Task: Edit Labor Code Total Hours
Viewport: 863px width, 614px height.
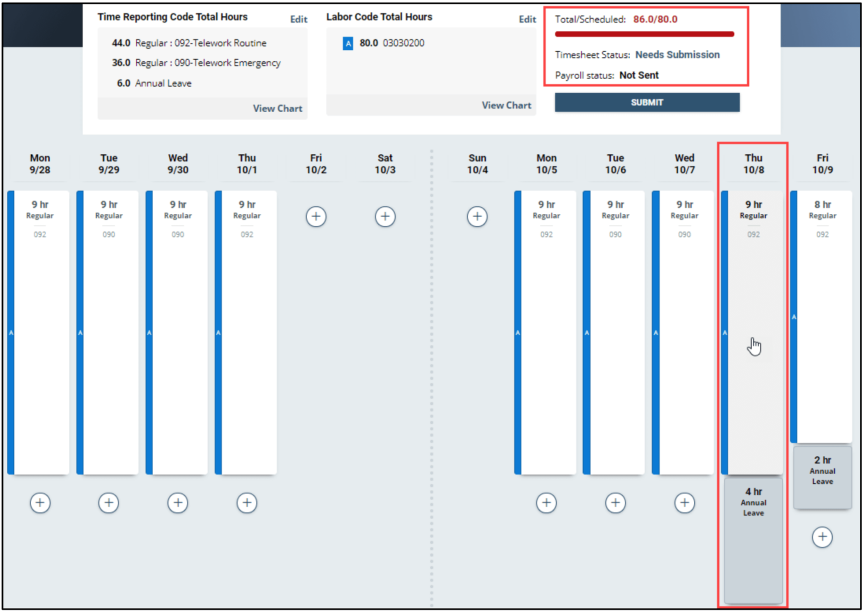Action: point(527,19)
